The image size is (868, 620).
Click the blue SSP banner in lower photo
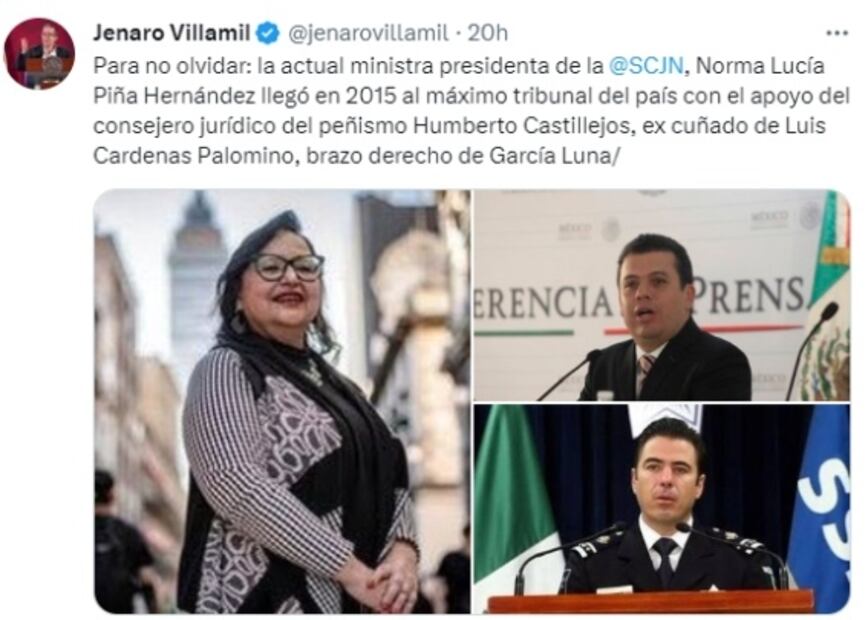820,507
